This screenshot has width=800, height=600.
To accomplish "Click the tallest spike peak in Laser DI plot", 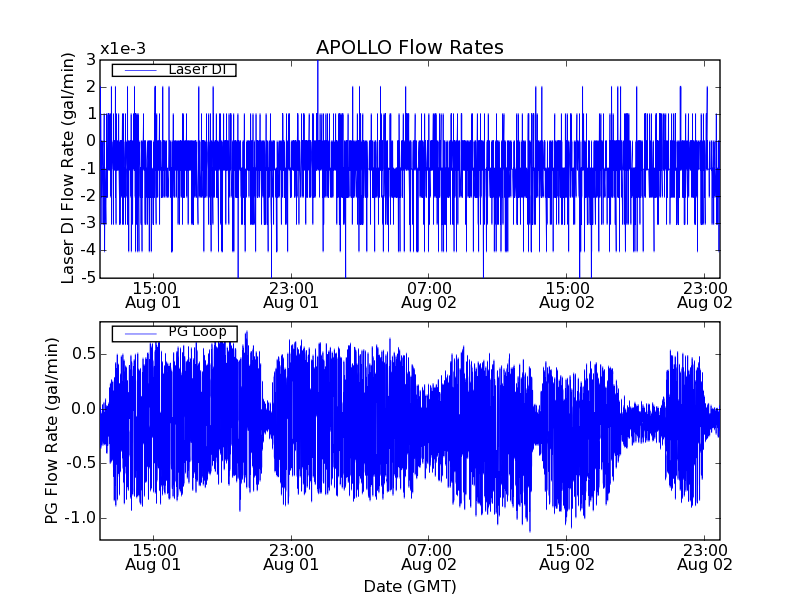I will coord(318,62).
